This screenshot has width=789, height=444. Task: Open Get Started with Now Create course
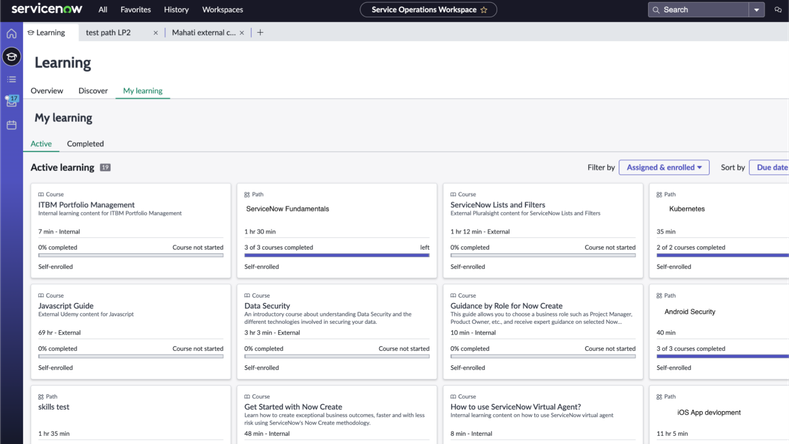(293, 407)
